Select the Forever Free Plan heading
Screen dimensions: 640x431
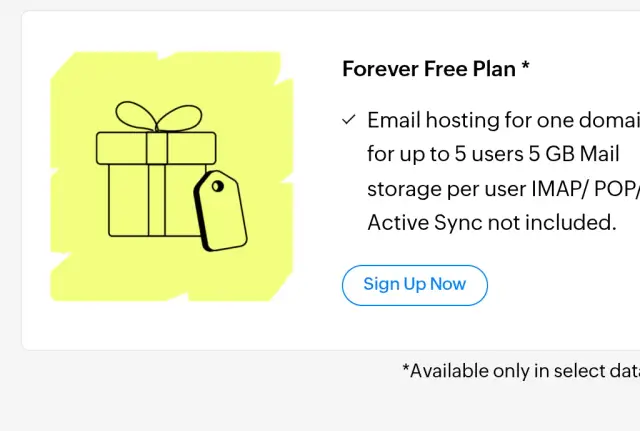[436, 69]
